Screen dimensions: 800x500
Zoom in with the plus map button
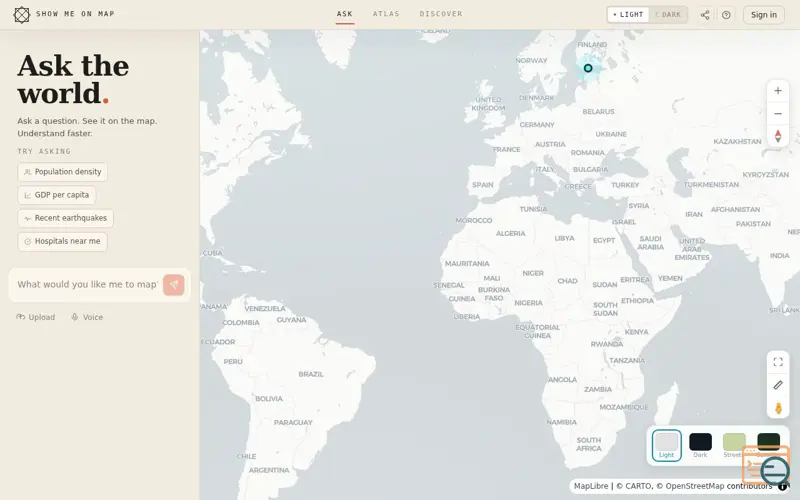(778, 91)
